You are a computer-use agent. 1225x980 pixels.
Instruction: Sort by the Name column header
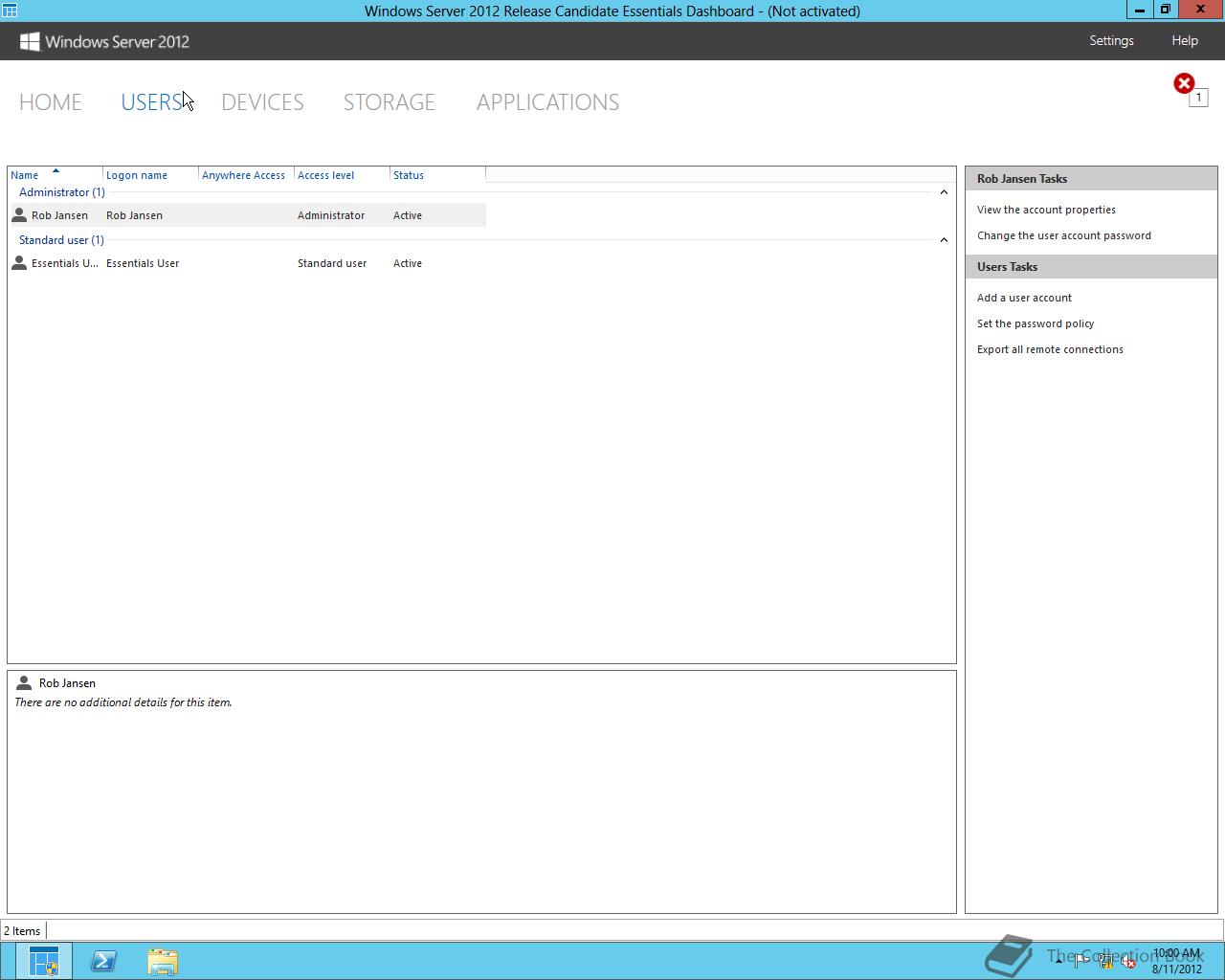click(55, 175)
